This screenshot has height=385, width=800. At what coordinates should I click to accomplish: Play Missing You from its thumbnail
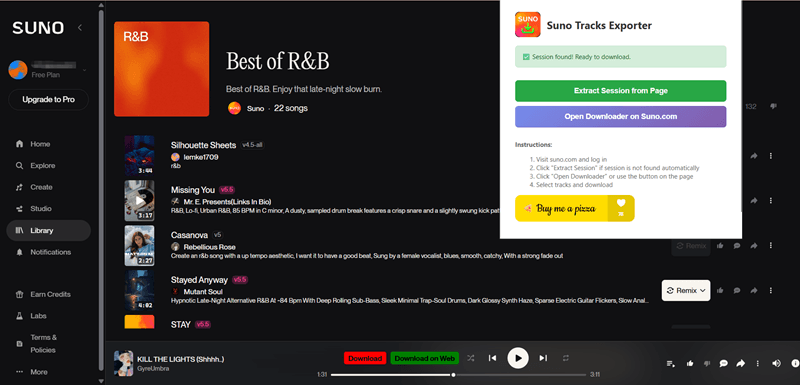pyautogui.click(x=139, y=200)
